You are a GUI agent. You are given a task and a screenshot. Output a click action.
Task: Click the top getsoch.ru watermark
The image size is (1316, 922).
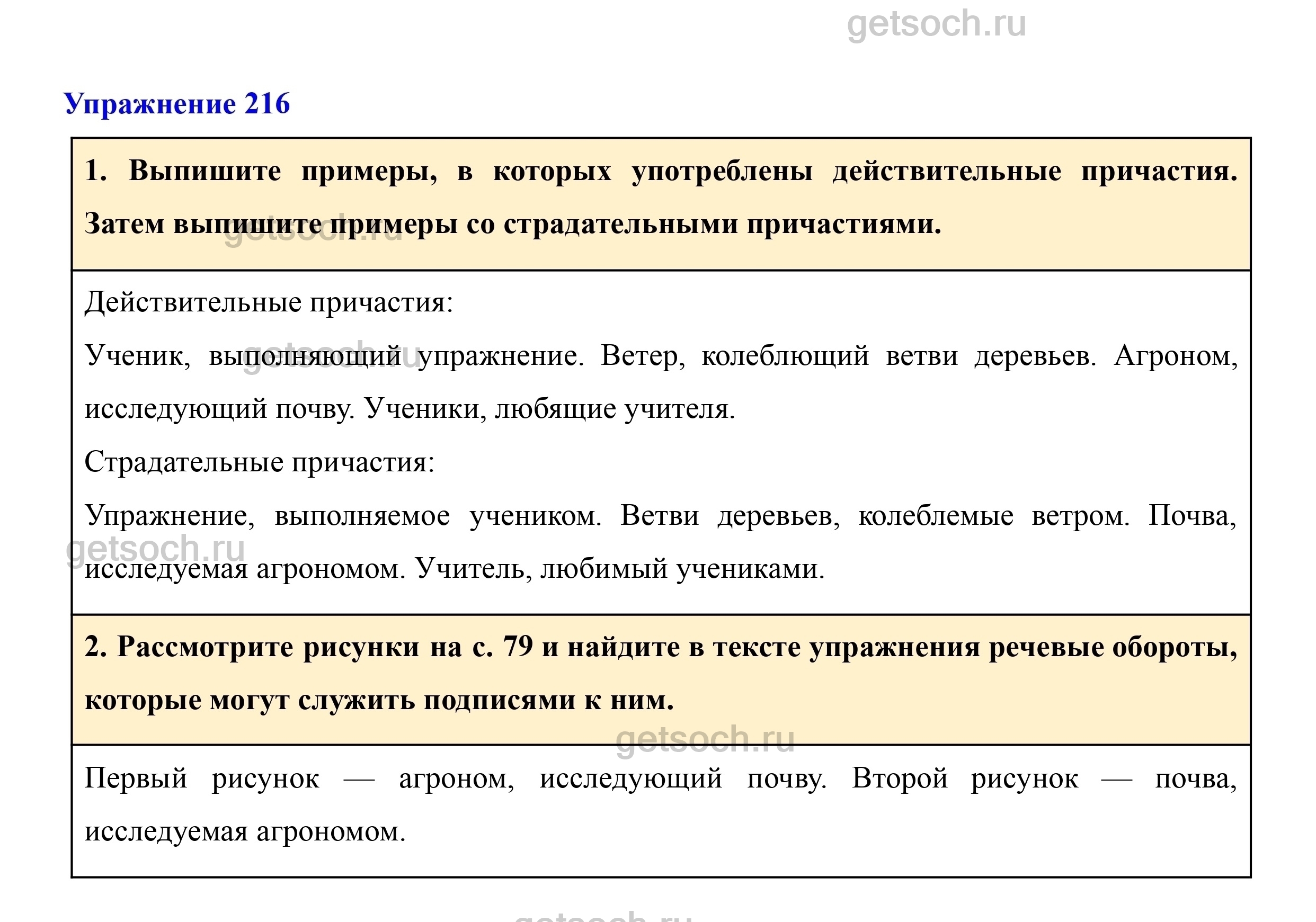tap(936, 24)
